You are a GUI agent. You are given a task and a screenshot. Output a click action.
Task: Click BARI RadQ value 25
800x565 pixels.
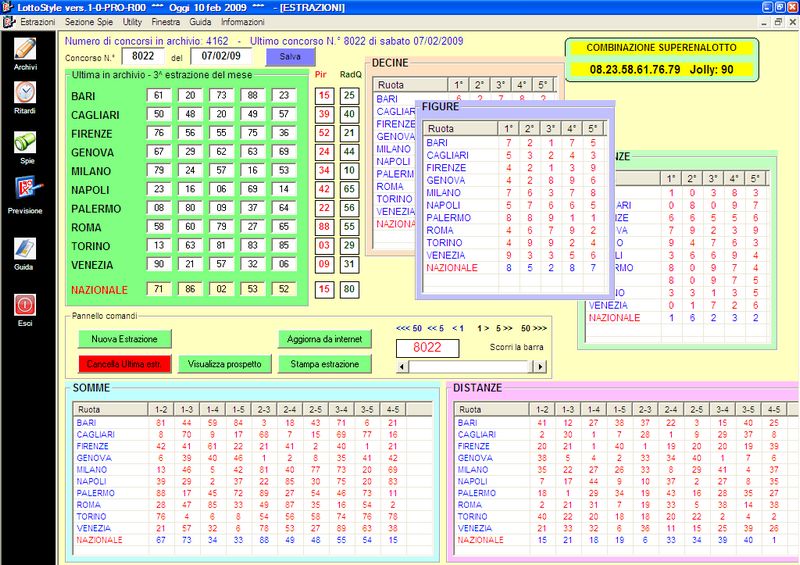point(349,95)
